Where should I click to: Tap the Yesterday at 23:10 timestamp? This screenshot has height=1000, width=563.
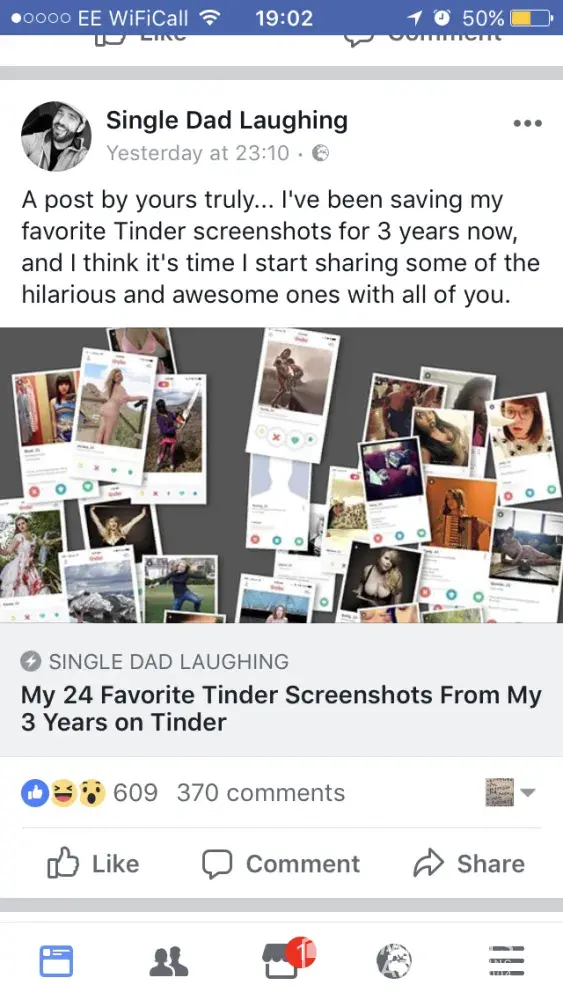(x=198, y=153)
